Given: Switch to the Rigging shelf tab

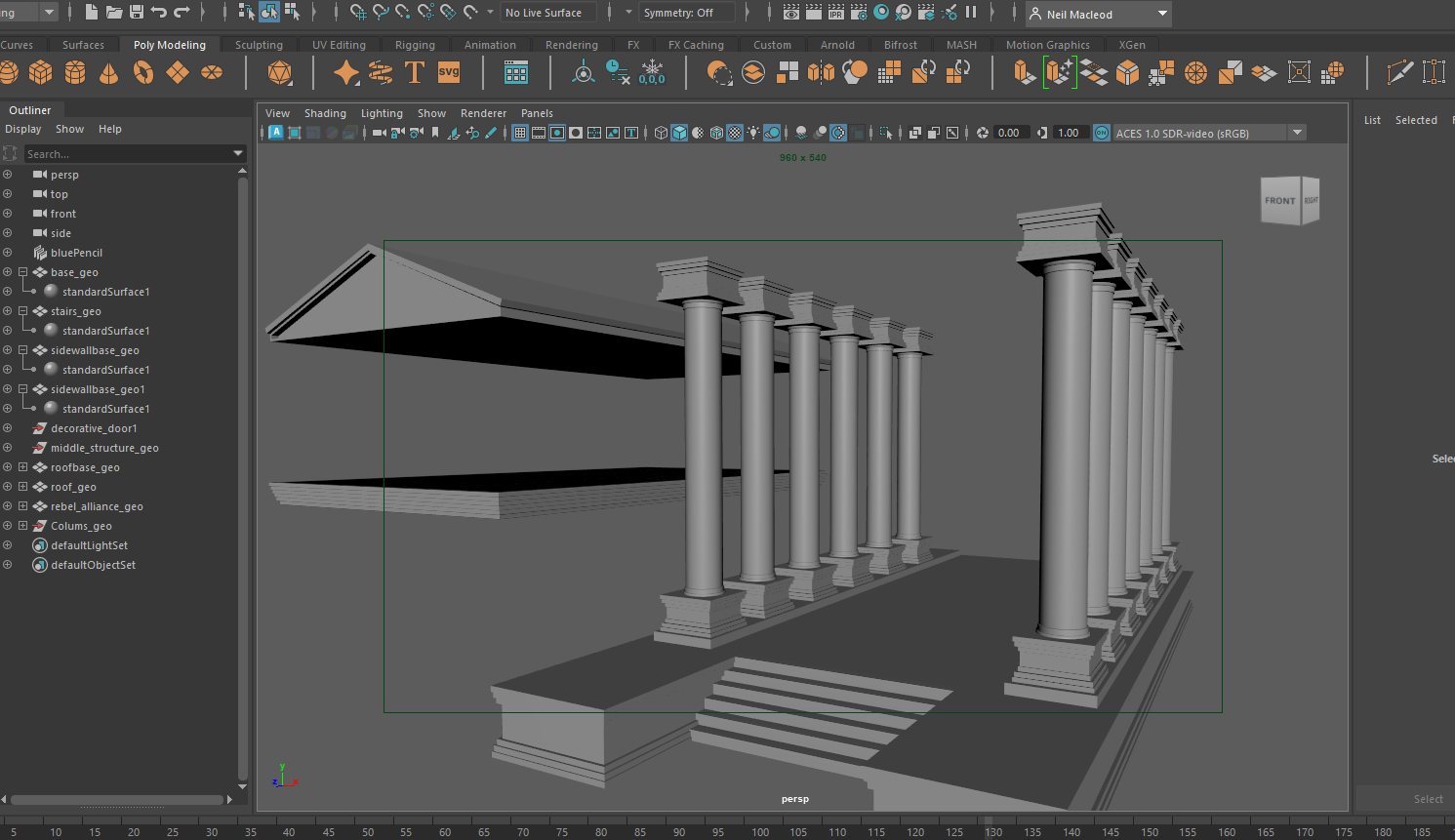Looking at the screenshot, I should click(415, 45).
